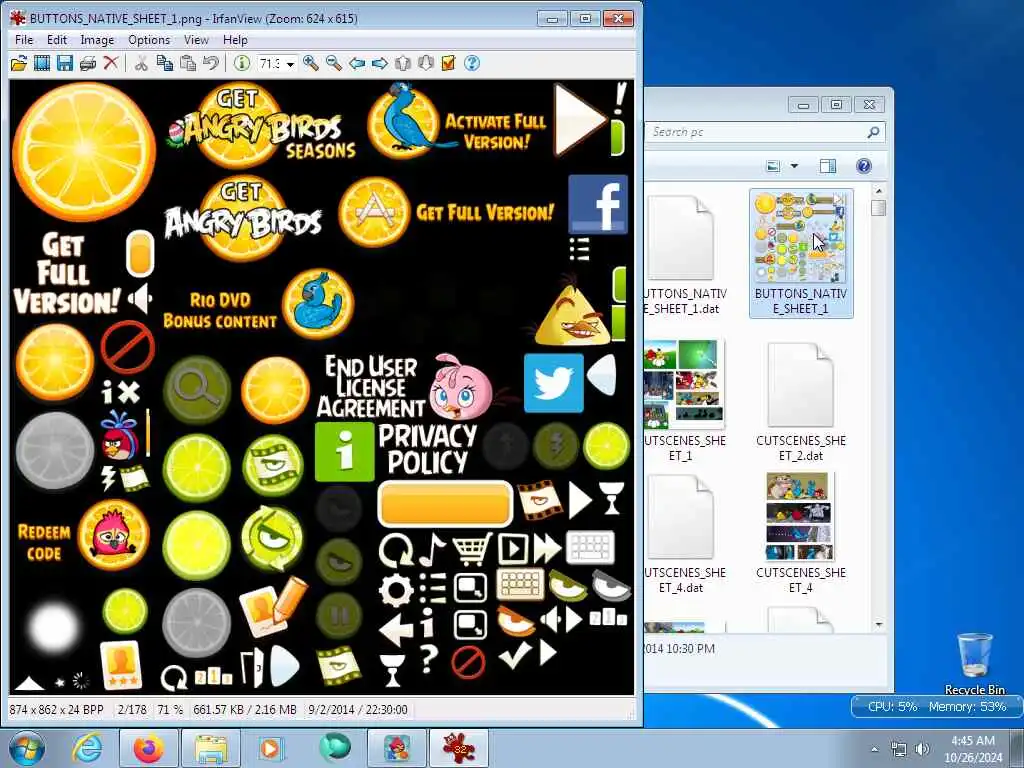
Task: Launch Internet Explorer from the taskbar
Action: [87, 748]
